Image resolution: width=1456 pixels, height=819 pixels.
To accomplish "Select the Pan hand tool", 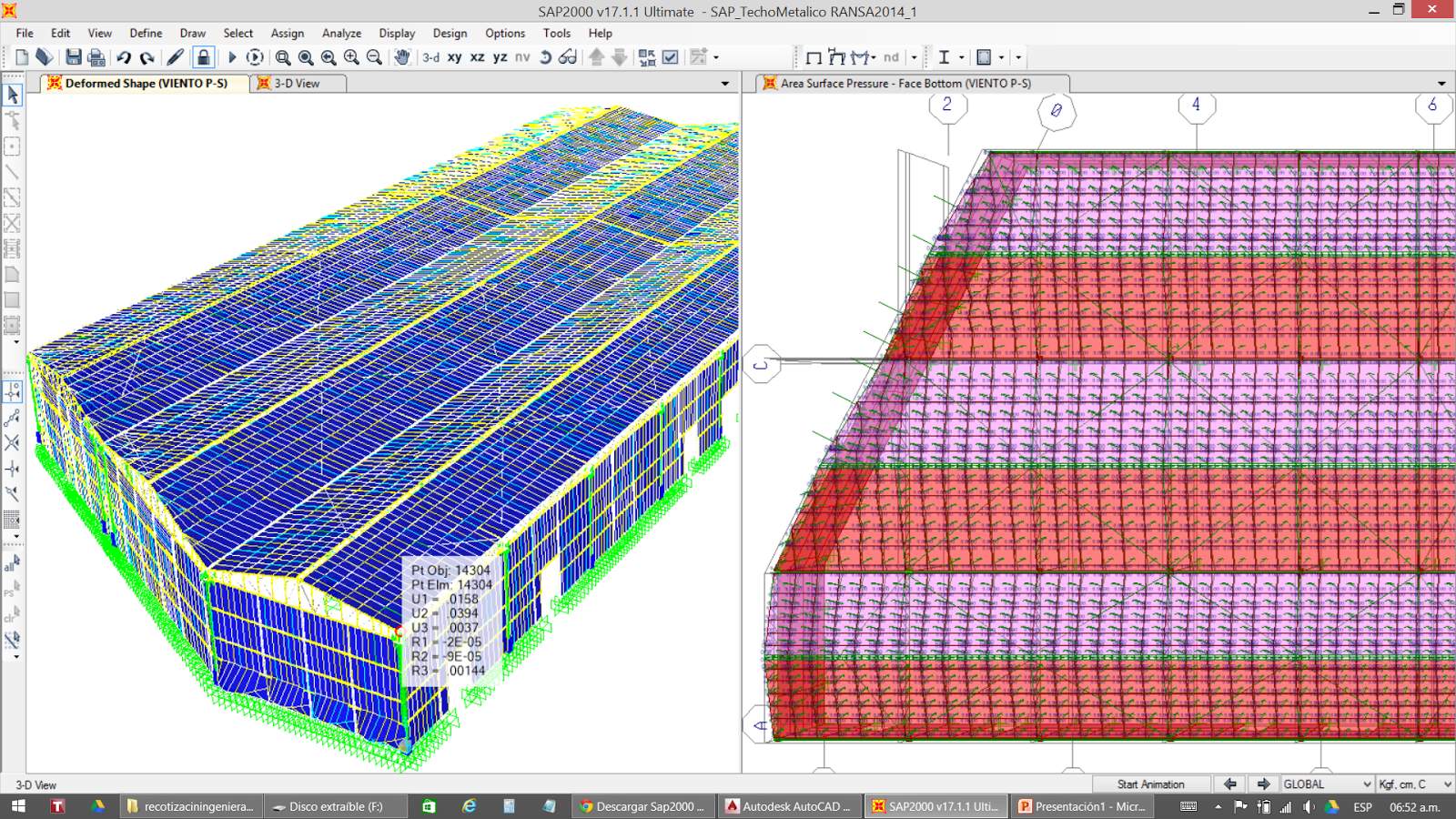I will click(x=401, y=57).
